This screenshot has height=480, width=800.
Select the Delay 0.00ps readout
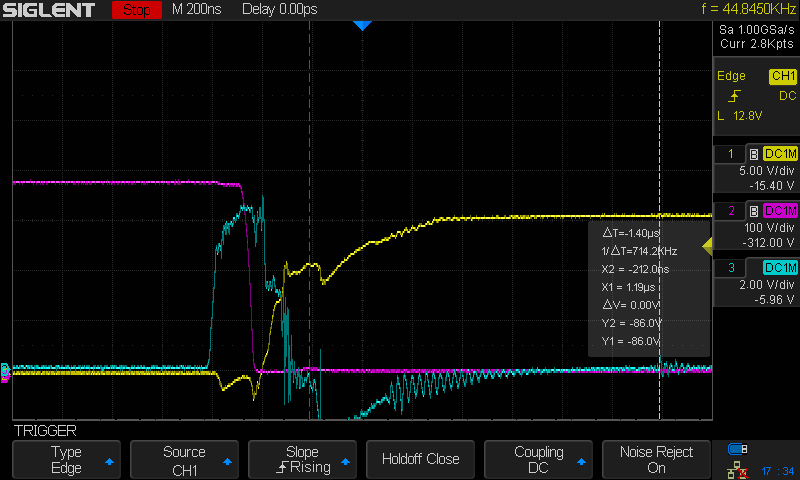coord(280,9)
